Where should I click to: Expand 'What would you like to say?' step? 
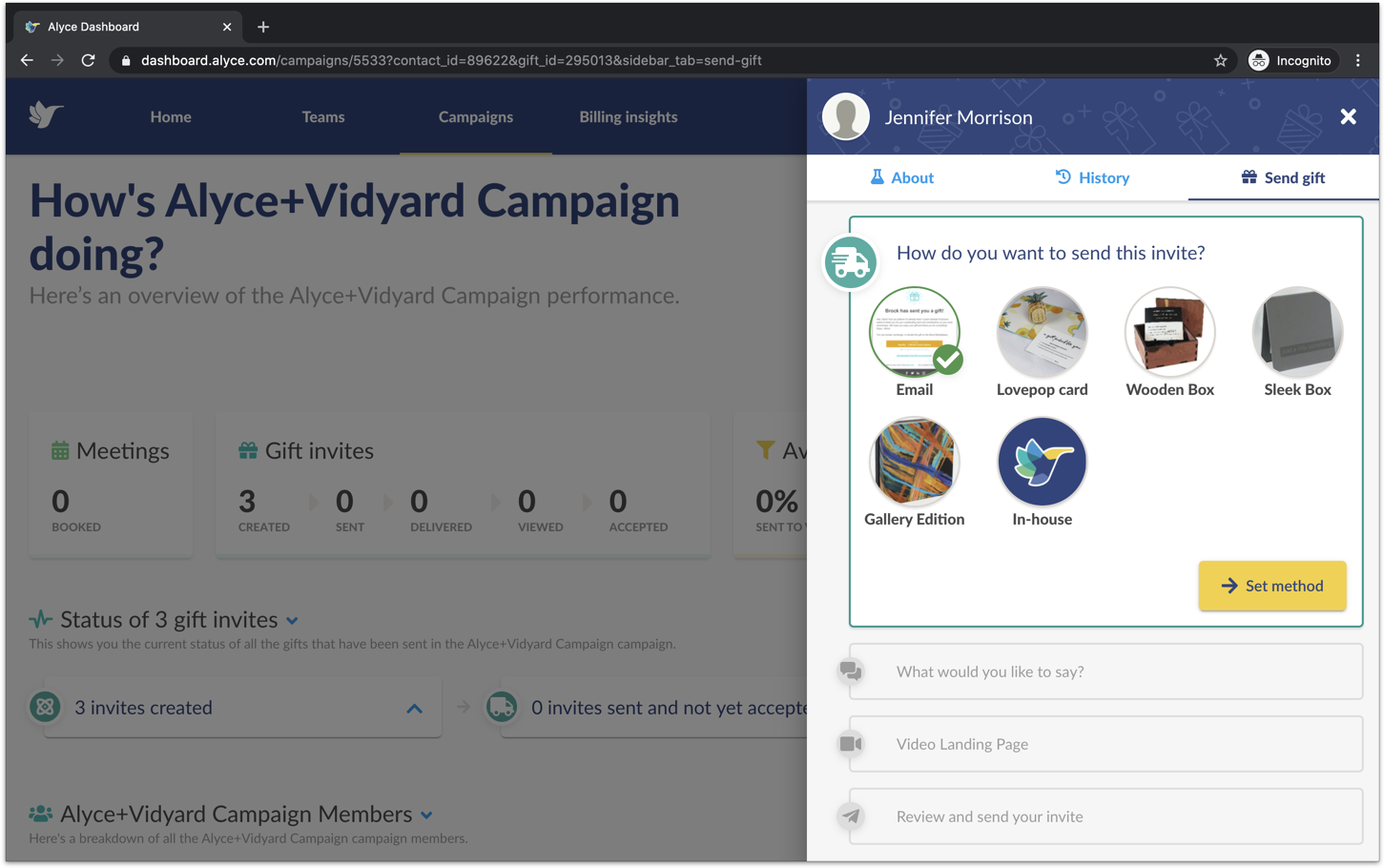[1105, 672]
